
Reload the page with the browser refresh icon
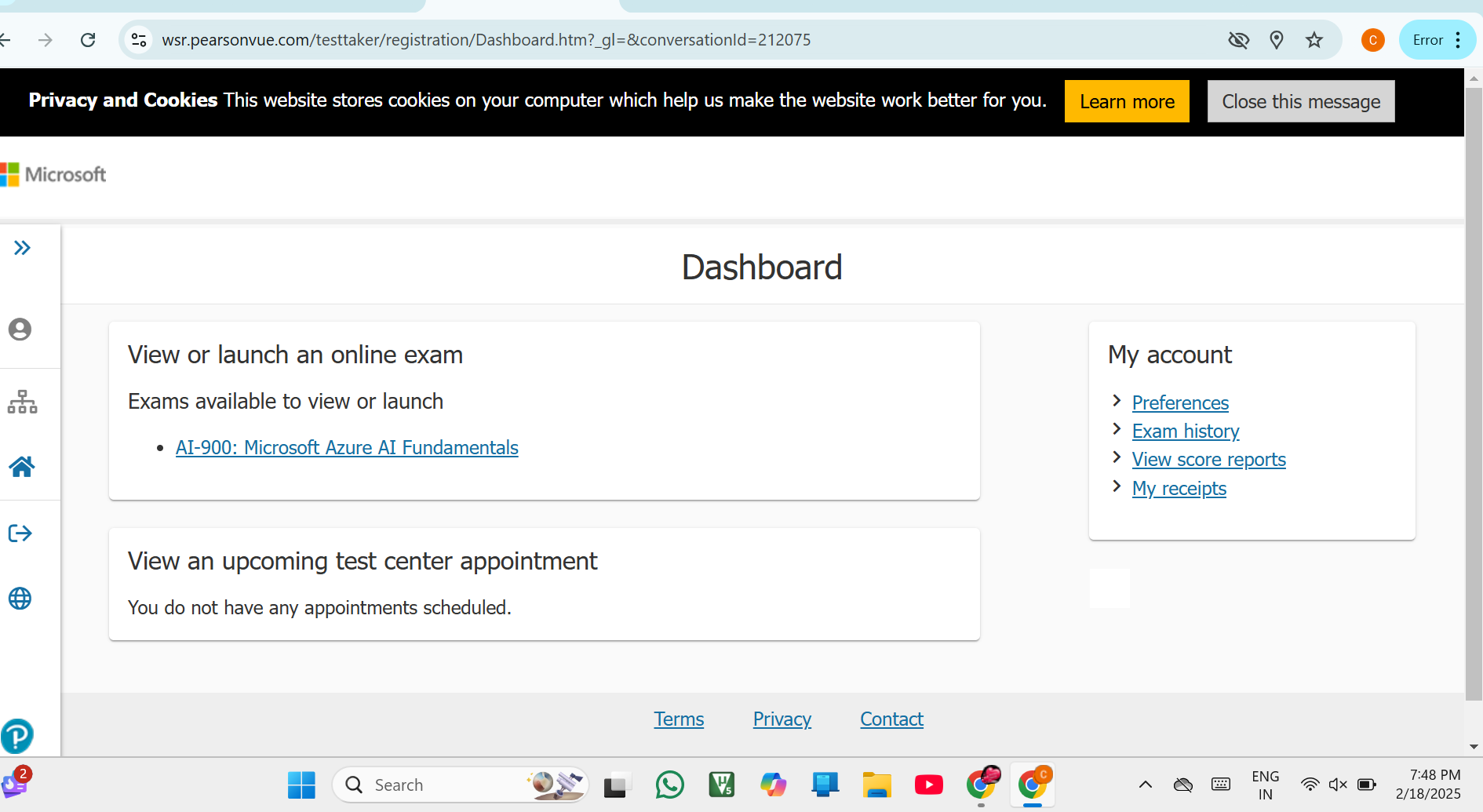click(88, 40)
